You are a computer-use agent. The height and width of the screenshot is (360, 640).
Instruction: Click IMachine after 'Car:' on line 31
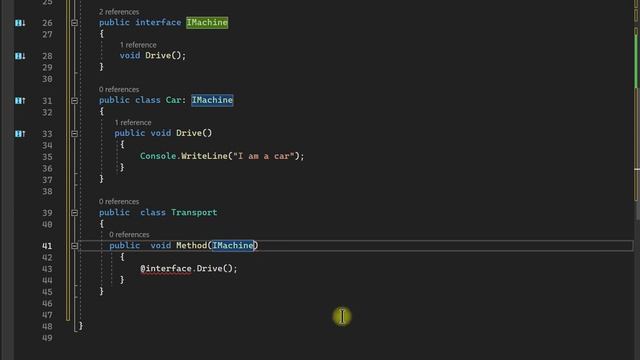point(212,100)
